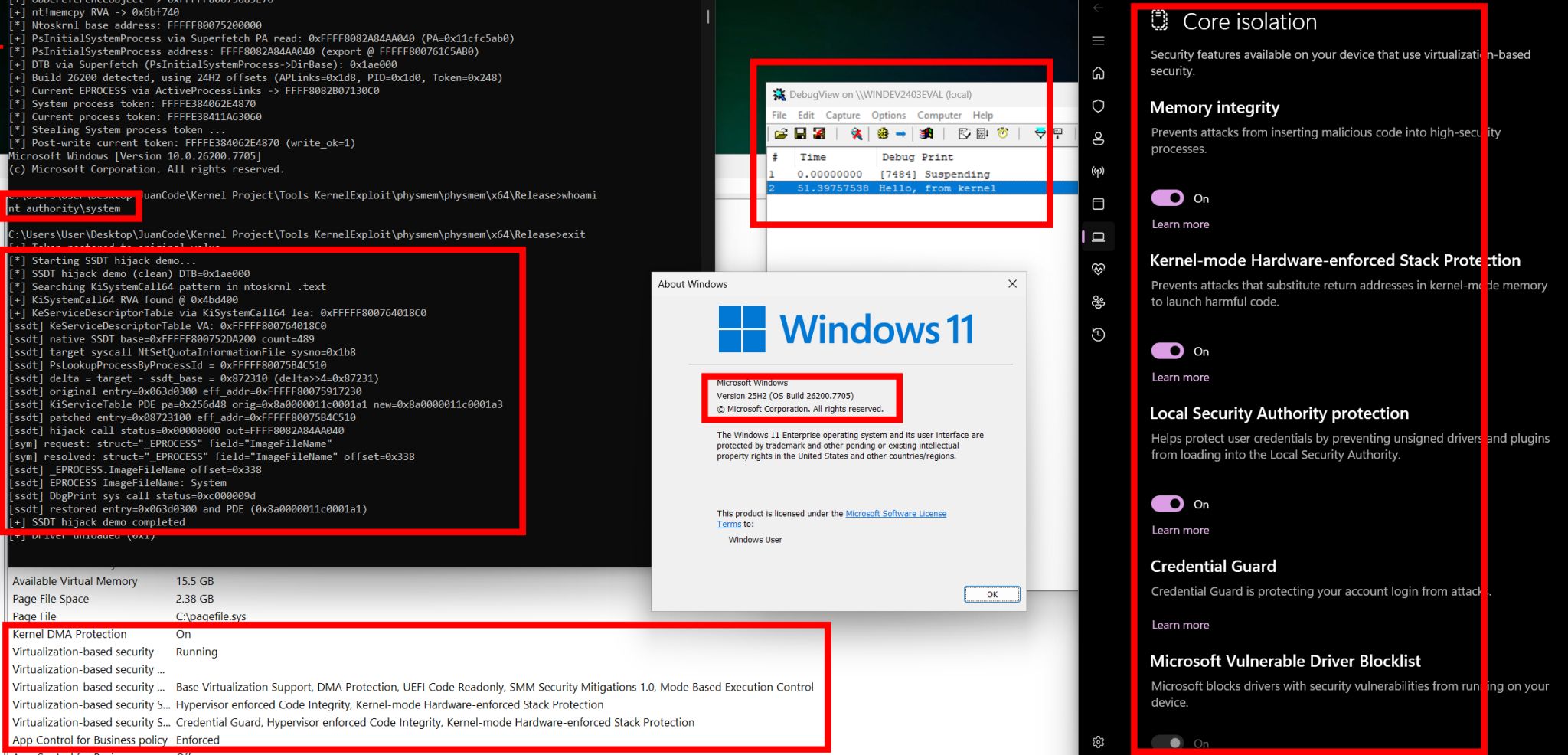
Task: Click the 'Starting SSDT hijack demo...' console line
Action: point(103,260)
